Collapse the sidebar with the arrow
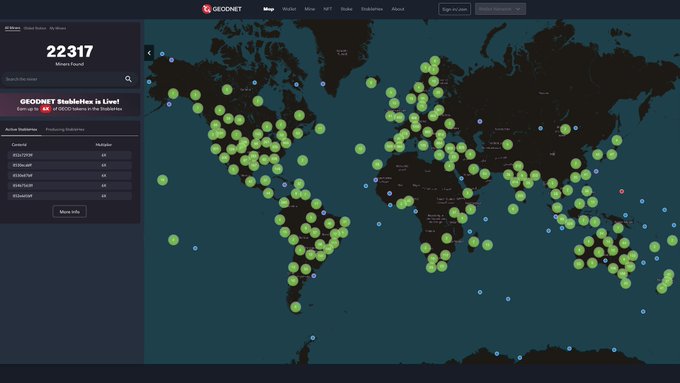The height and width of the screenshot is (383, 680). 149,53
